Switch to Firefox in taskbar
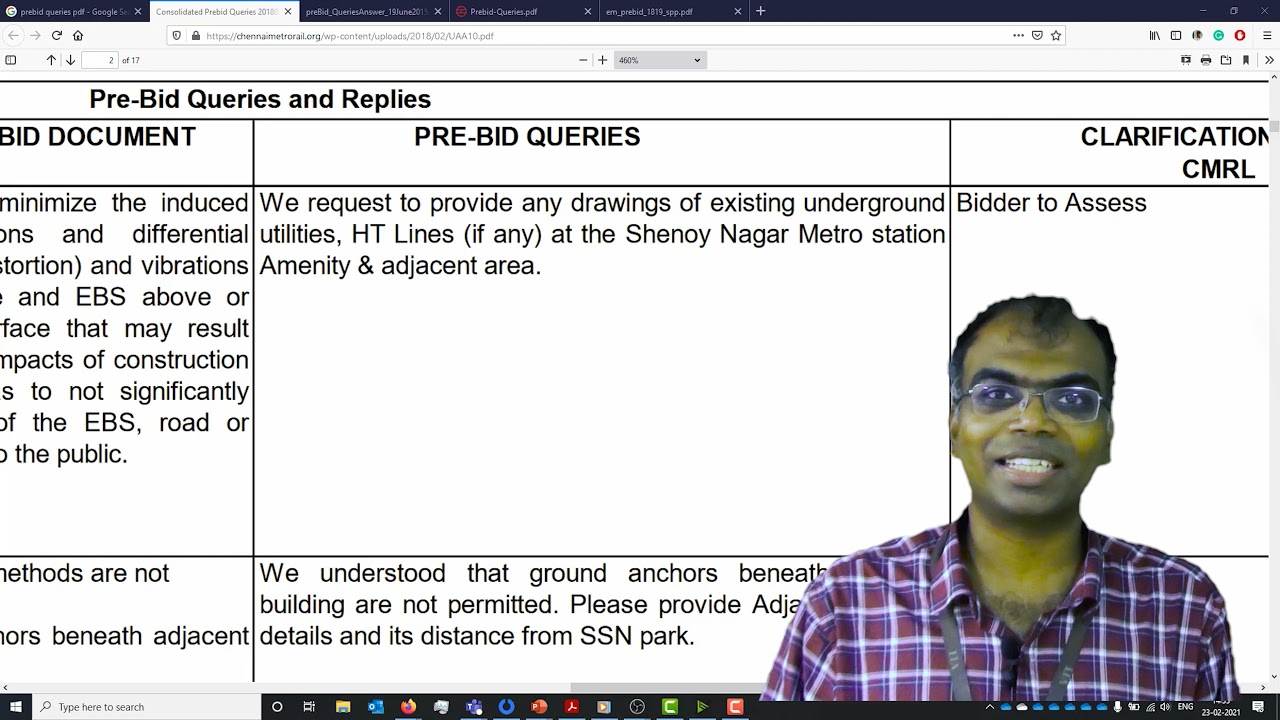Image resolution: width=1280 pixels, height=720 pixels. [x=408, y=707]
